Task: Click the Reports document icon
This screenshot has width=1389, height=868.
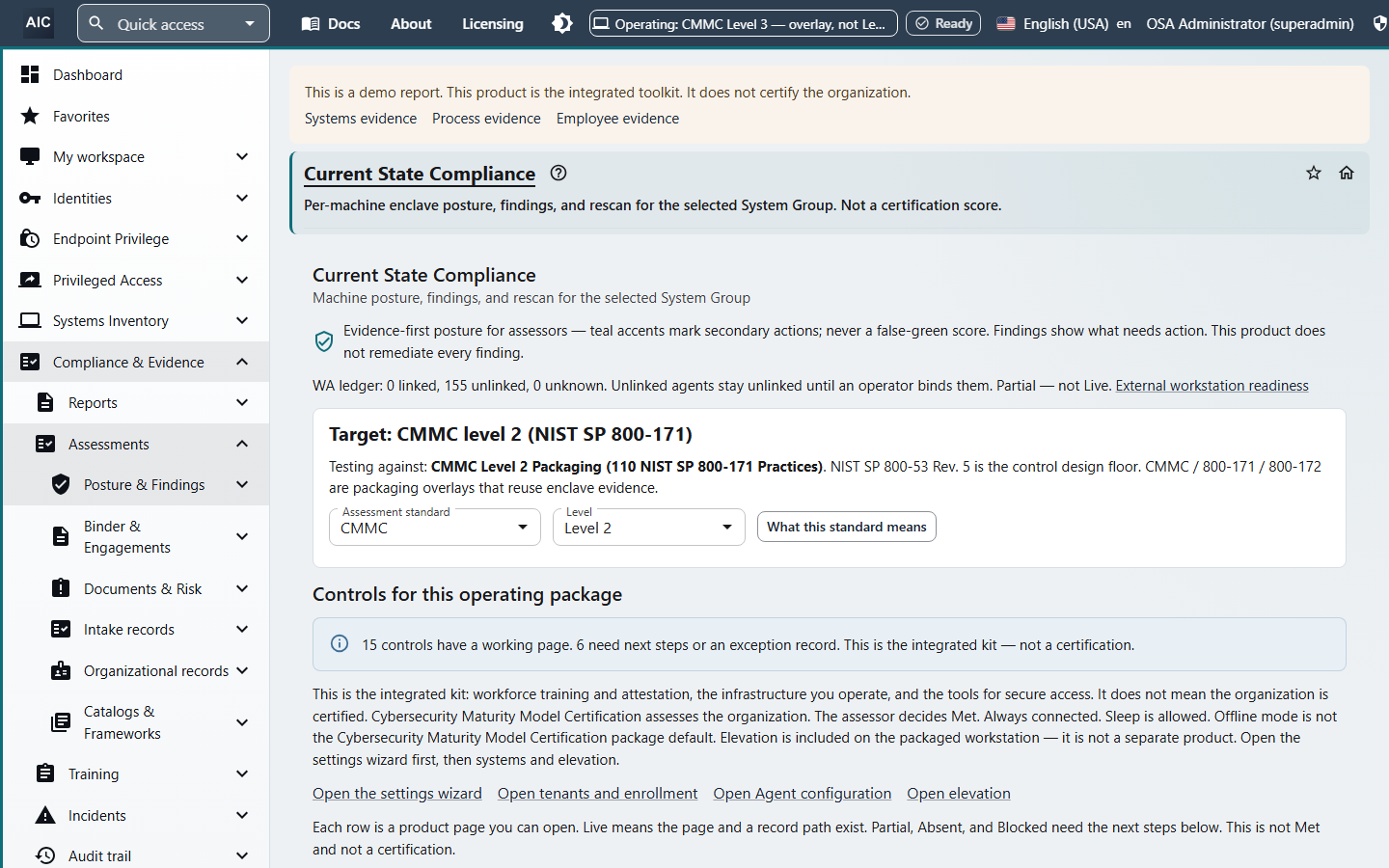Action: 45,402
